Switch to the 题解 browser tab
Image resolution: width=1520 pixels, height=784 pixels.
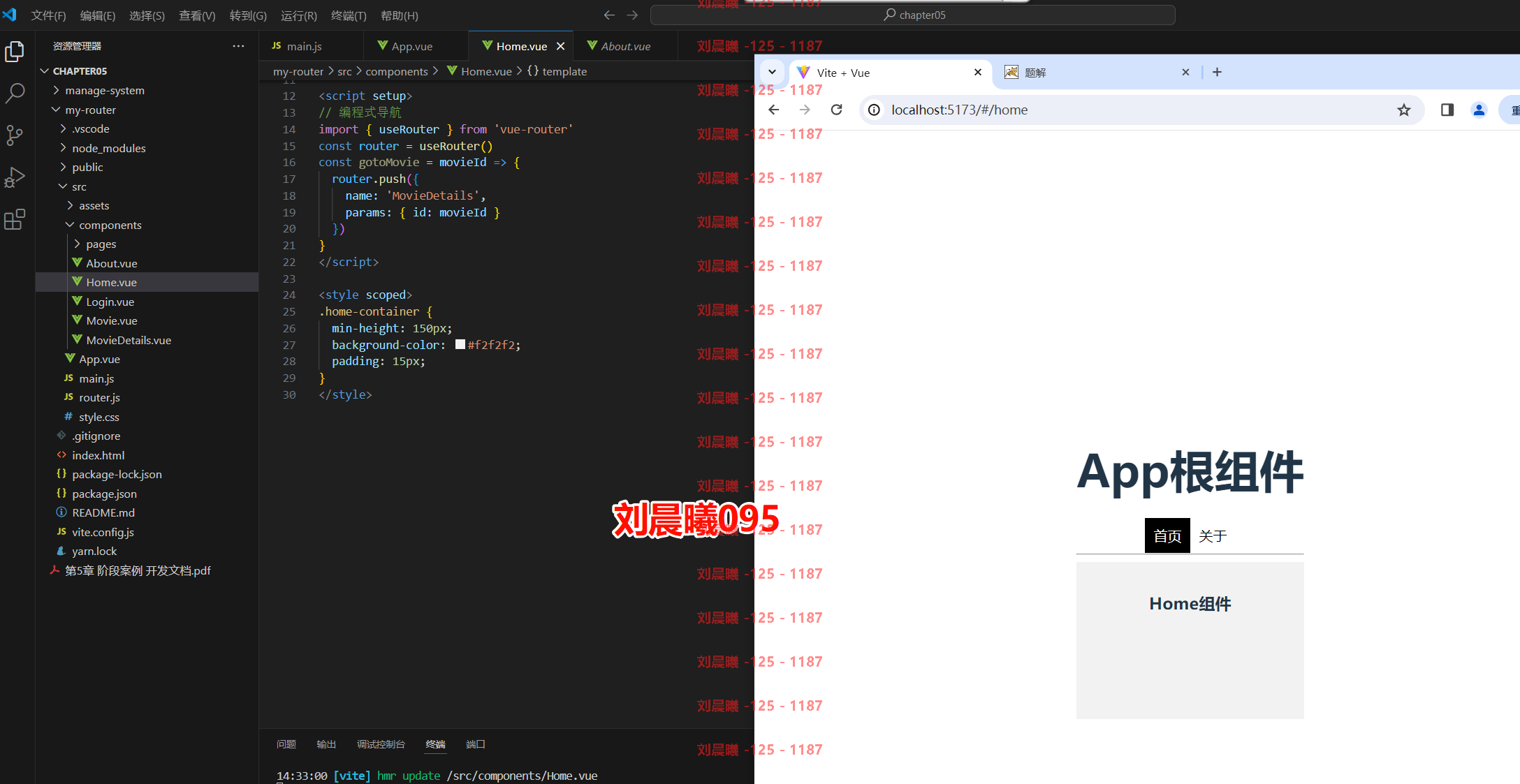coord(1096,72)
